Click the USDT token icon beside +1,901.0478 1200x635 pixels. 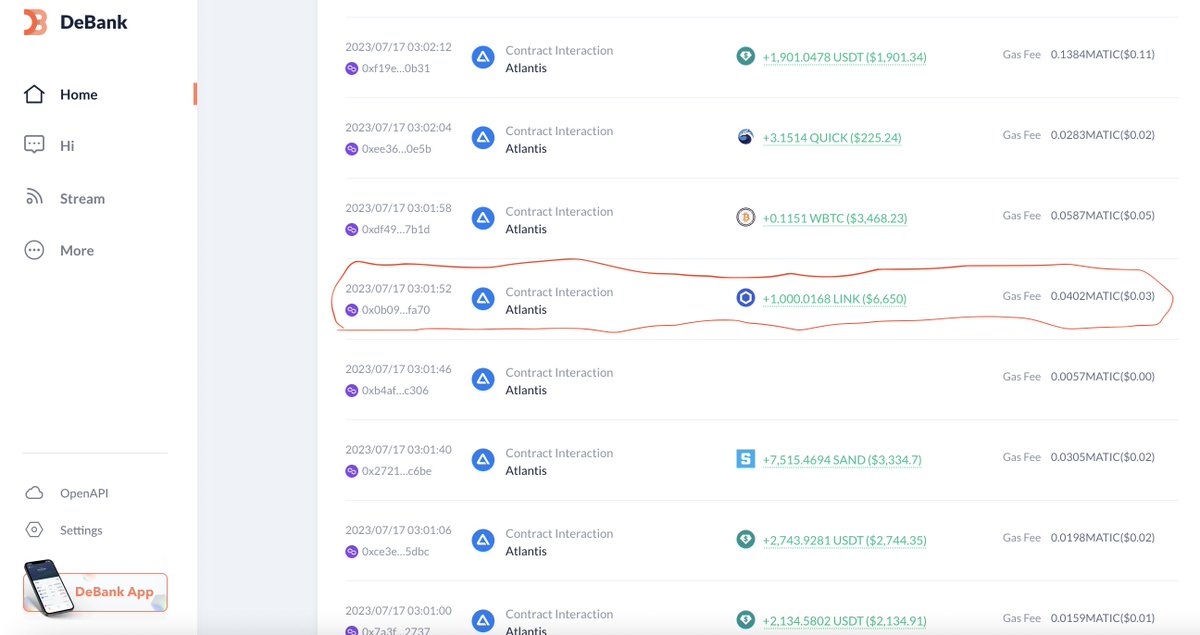click(x=745, y=57)
